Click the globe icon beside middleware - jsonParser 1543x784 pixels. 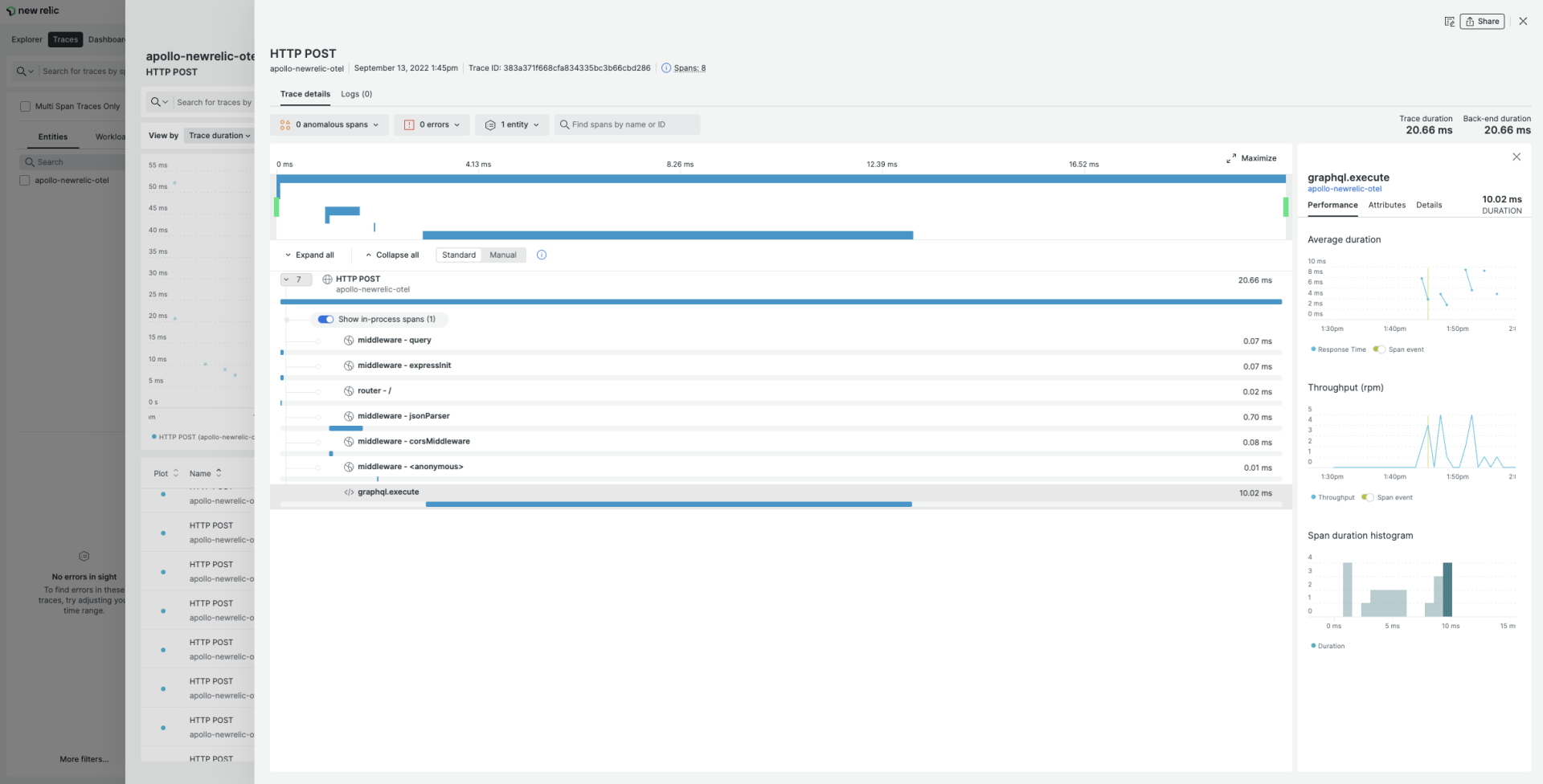coord(348,416)
